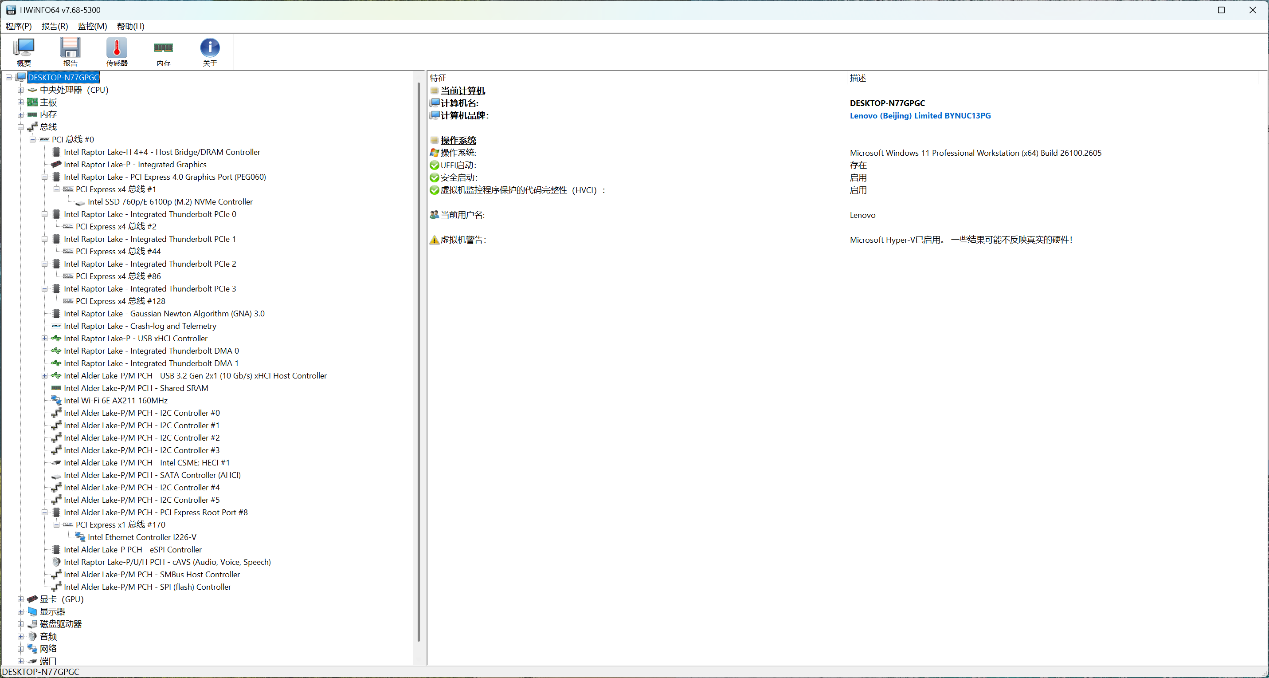The width and height of the screenshot is (1269, 678).
Task: Expand the 显卡 (GPU) tree node
Action: 20,599
